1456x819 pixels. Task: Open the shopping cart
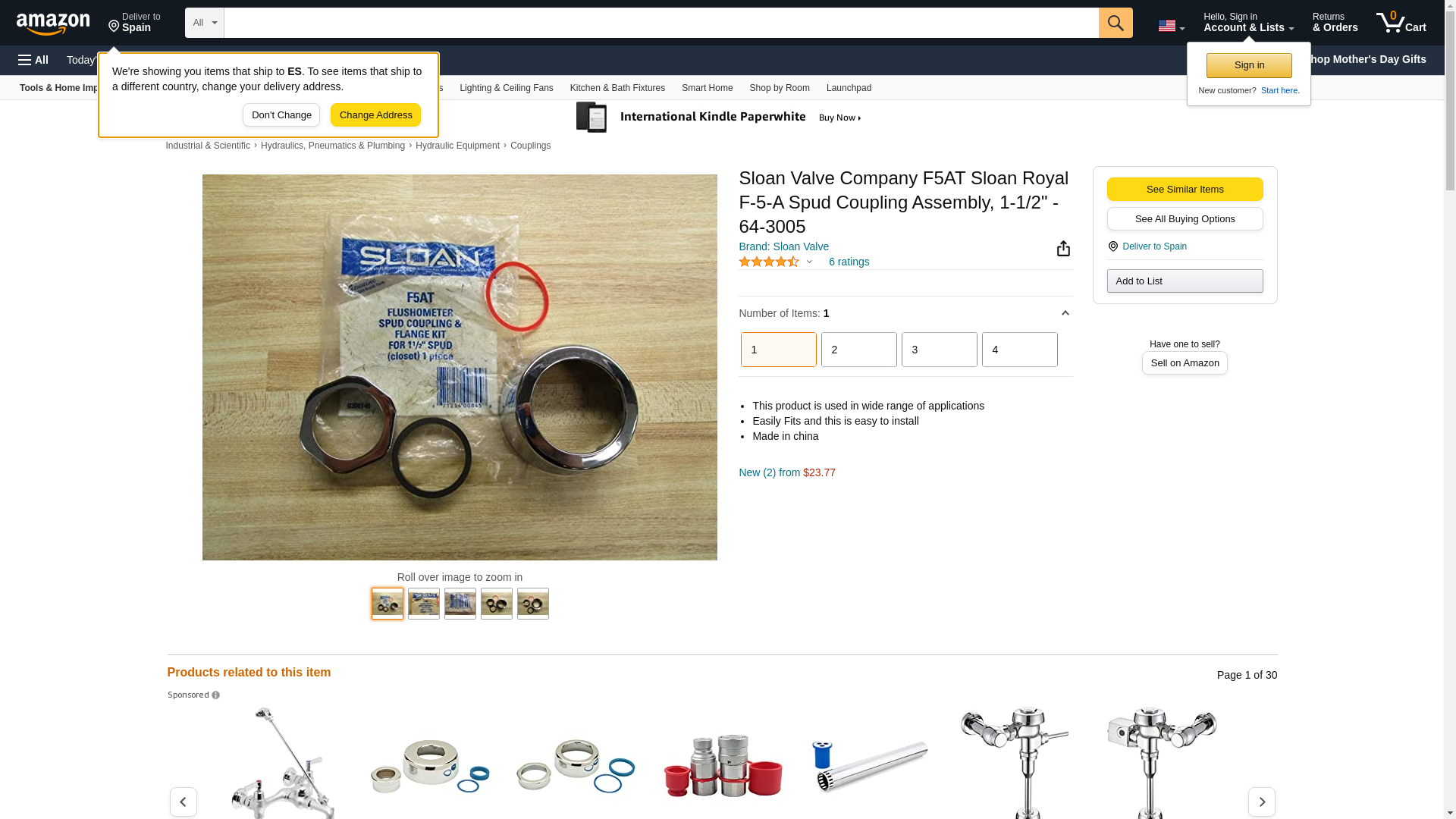point(1401,23)
